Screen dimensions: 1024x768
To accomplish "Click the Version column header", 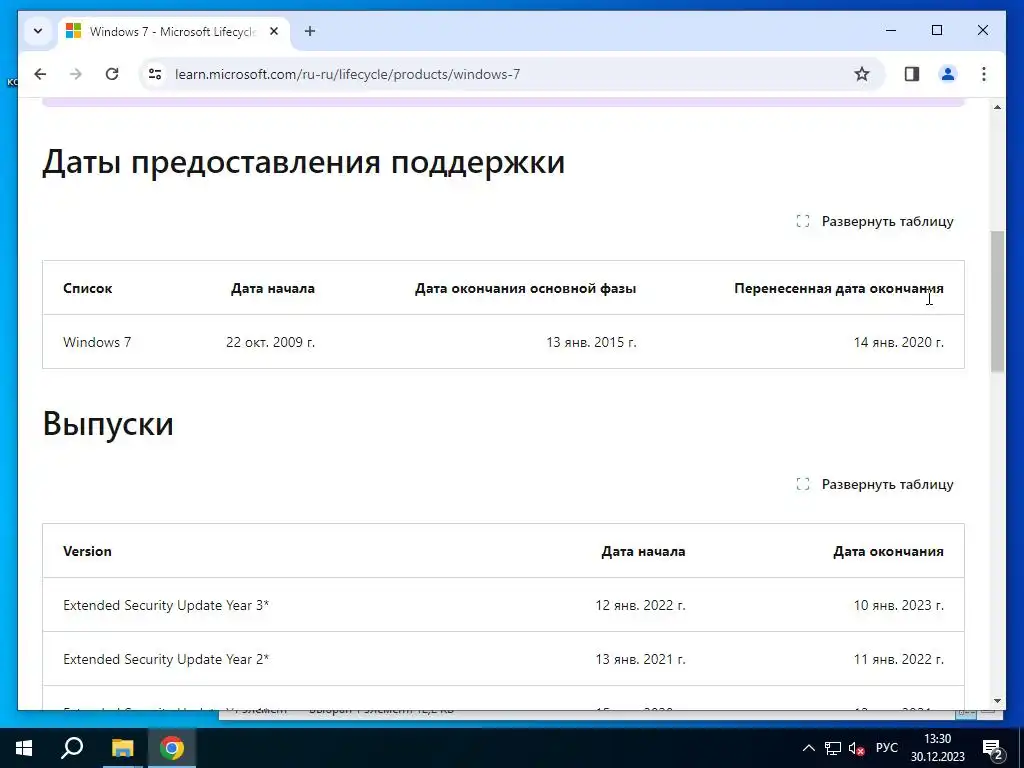I will tap(88, 552).
